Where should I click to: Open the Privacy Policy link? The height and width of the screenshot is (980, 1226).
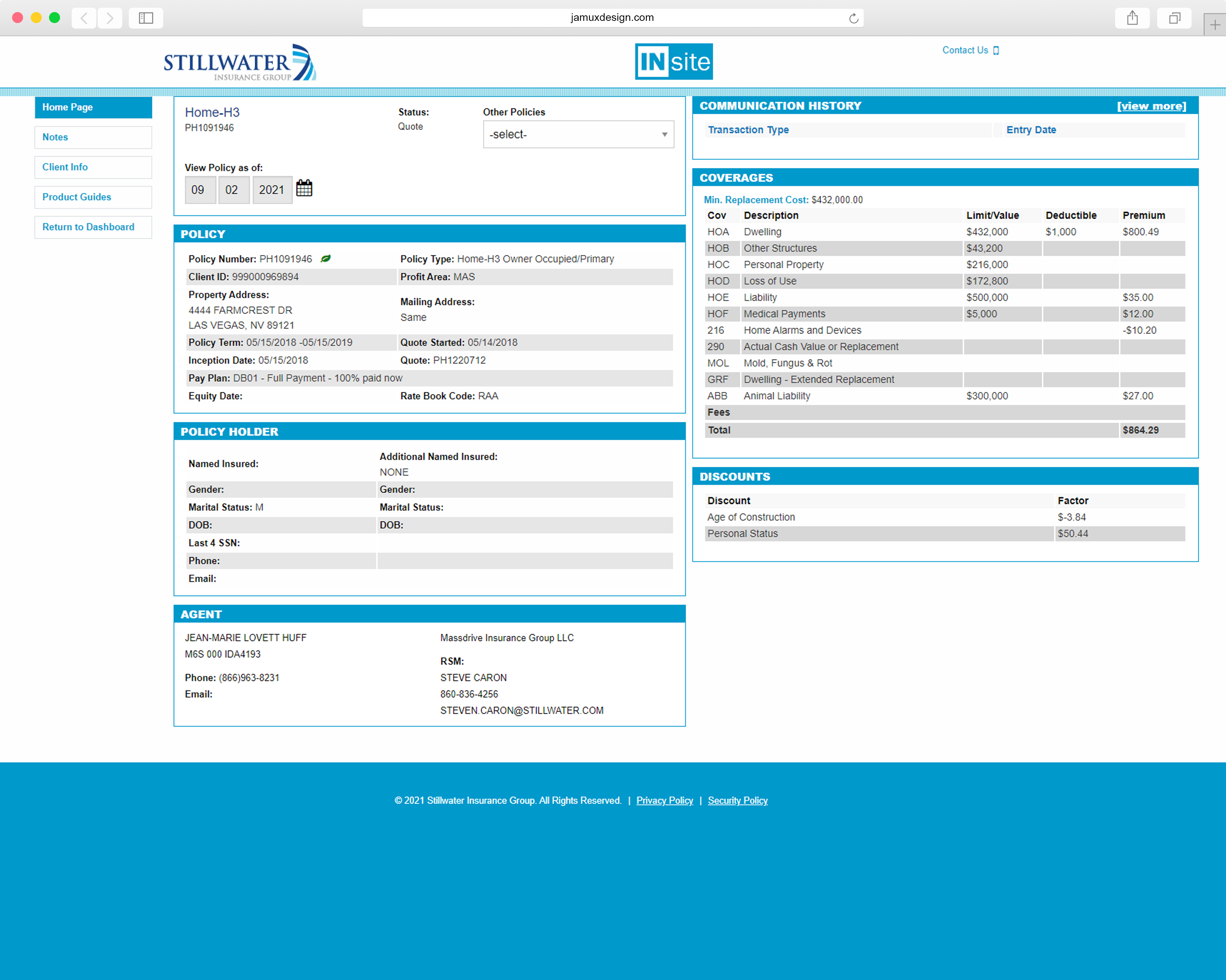(x=664, y=800)
